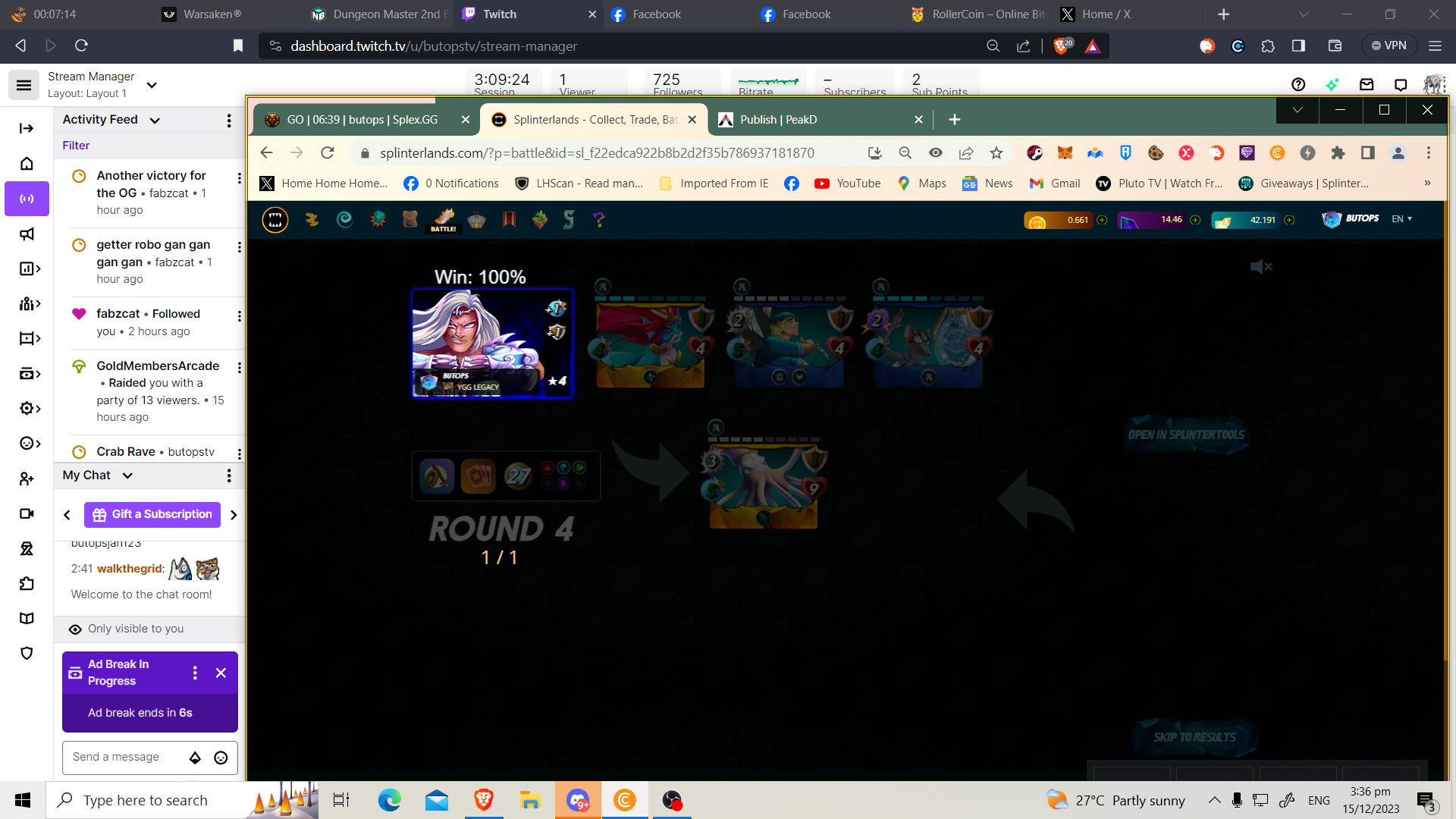Star the Splinterlands page as a bookmark
This screenshot has height=819, width=1456.
pos(996,153)
